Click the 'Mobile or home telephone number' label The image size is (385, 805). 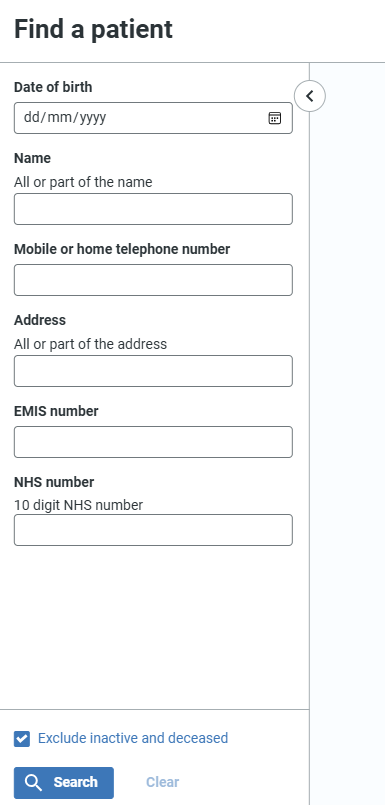click(122, 249)
